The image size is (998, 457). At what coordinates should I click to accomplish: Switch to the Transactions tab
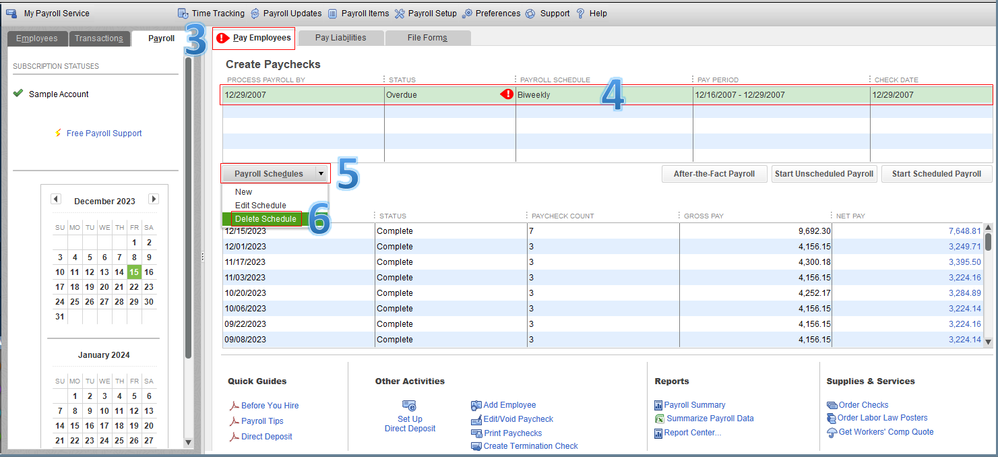click(99, 38)
